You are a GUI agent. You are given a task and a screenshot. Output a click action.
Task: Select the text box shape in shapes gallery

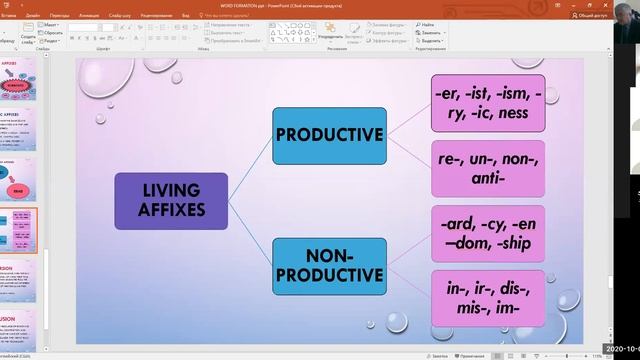coord(273,25)
